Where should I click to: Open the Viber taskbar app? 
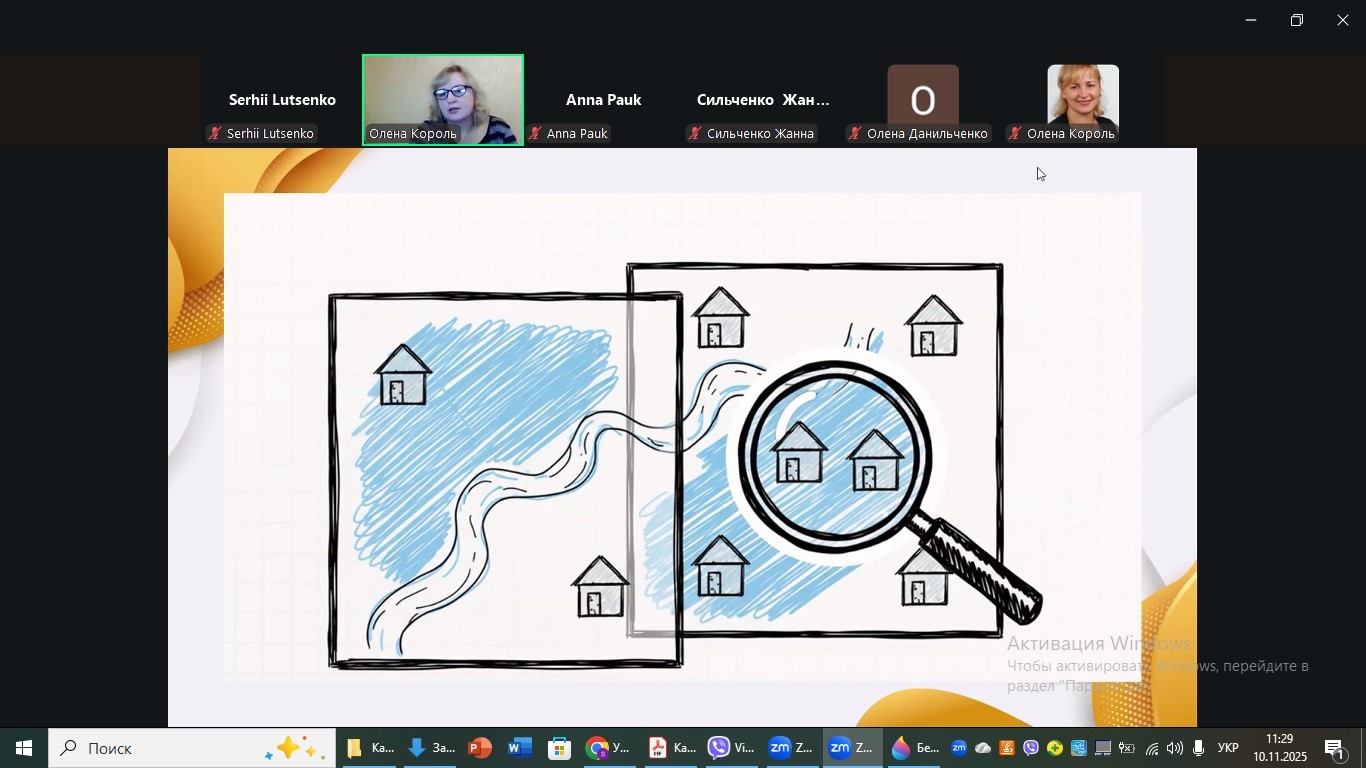point(731,748)
